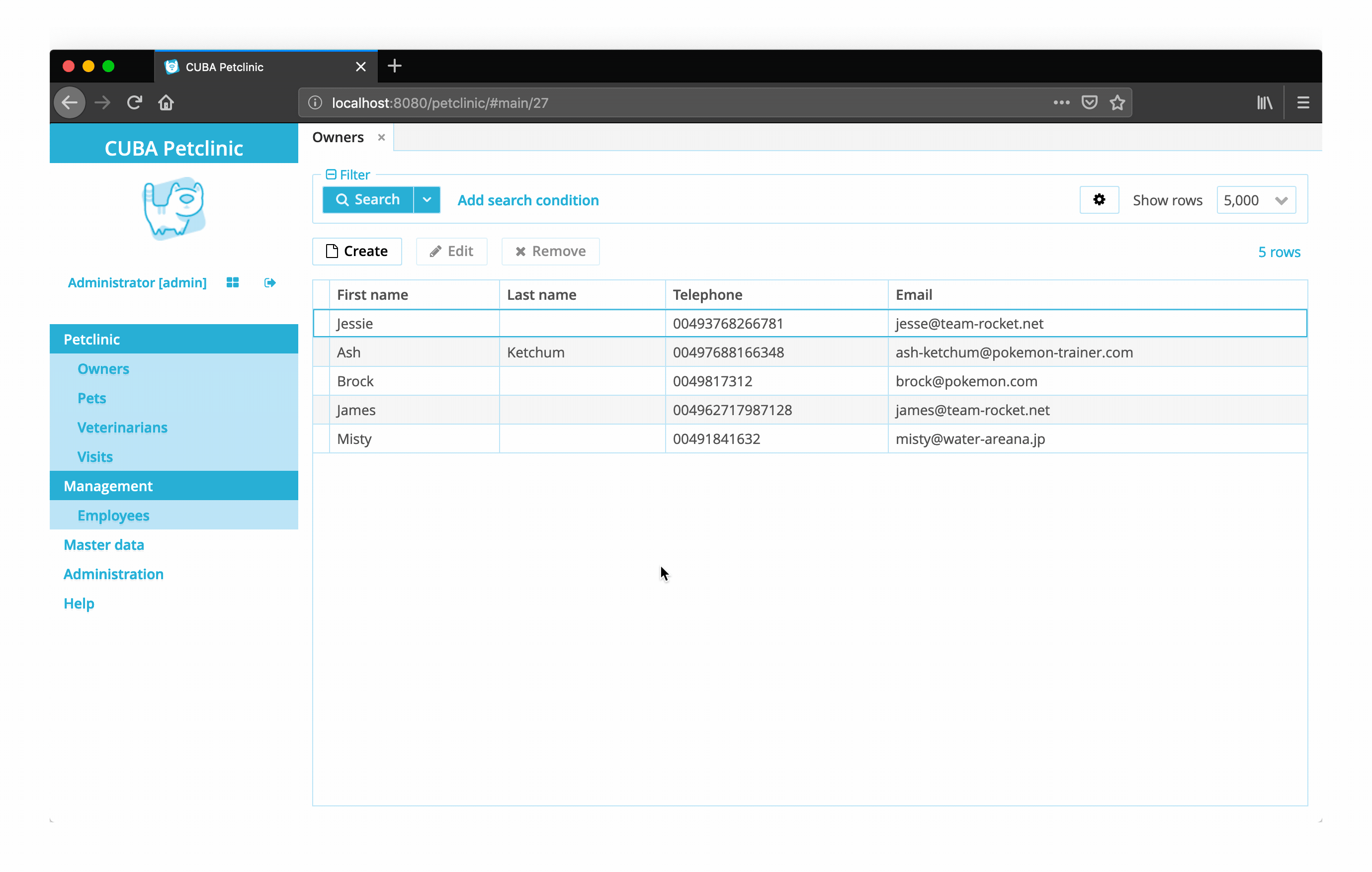
Task: Click the browser home icon
Action: 166,102
